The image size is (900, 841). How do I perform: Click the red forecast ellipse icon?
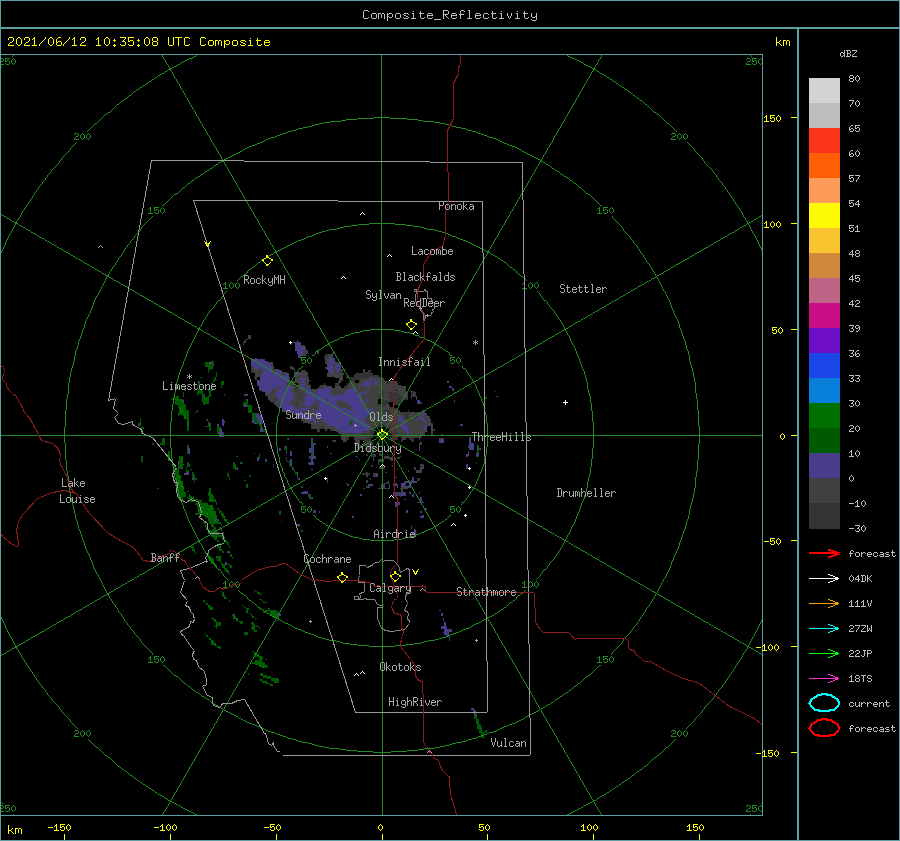[x=824, y=728]
